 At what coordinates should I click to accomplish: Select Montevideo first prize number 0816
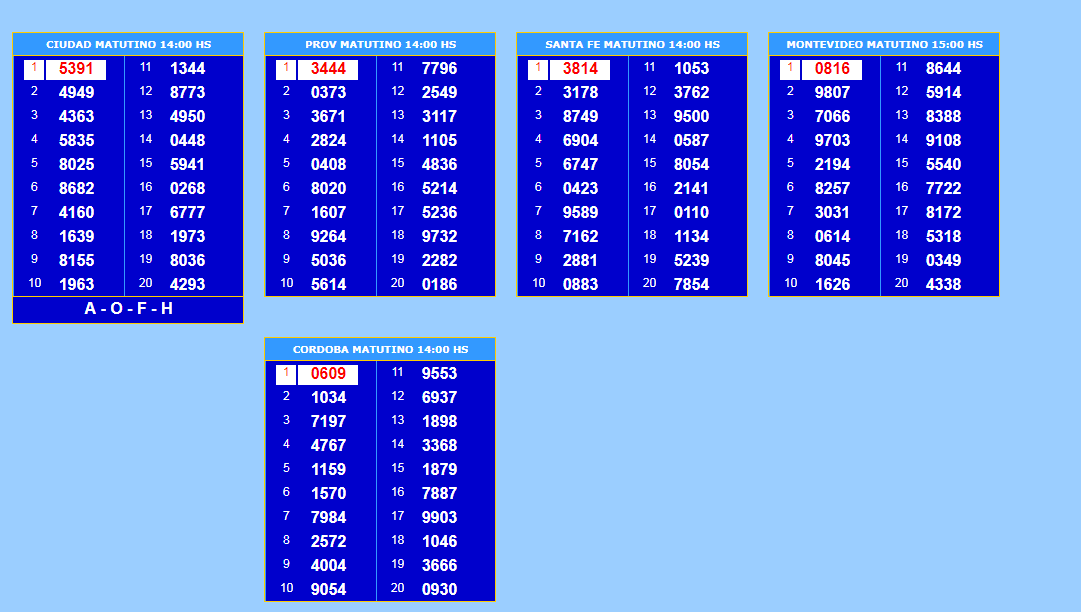(x=832, y=69)
